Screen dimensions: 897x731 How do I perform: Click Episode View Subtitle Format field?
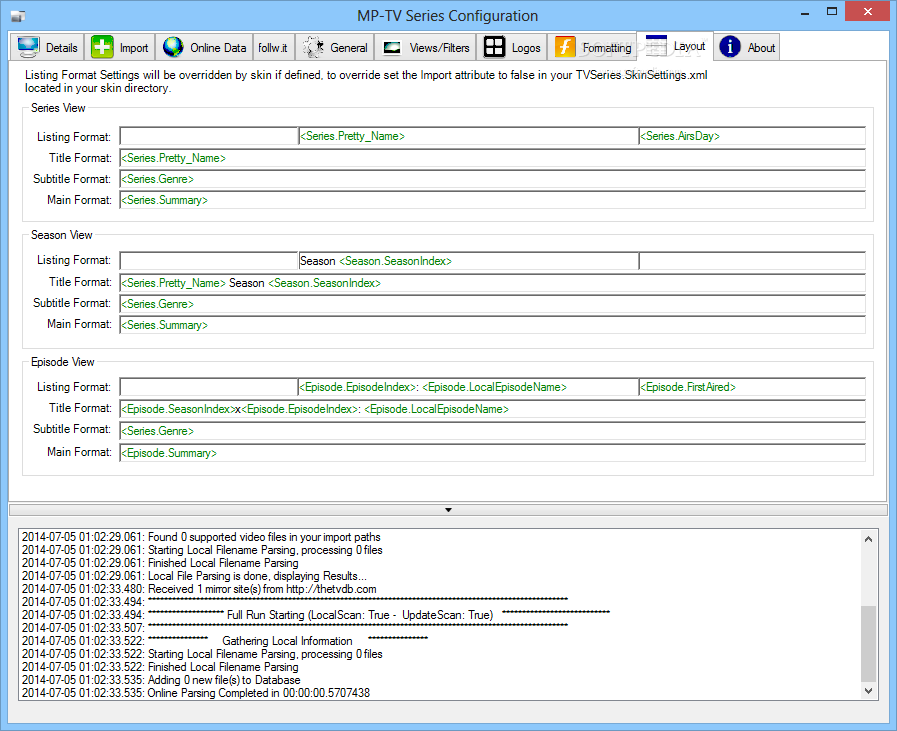pyautogui.click(x=493, y=431)
